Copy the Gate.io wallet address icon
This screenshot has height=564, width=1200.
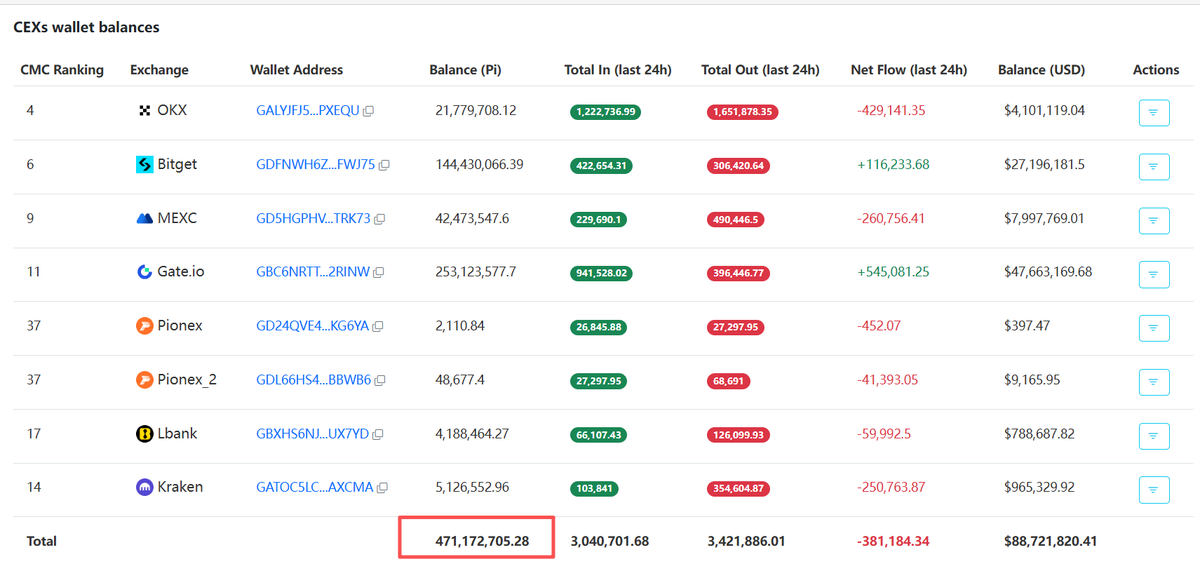pos(378,272)
